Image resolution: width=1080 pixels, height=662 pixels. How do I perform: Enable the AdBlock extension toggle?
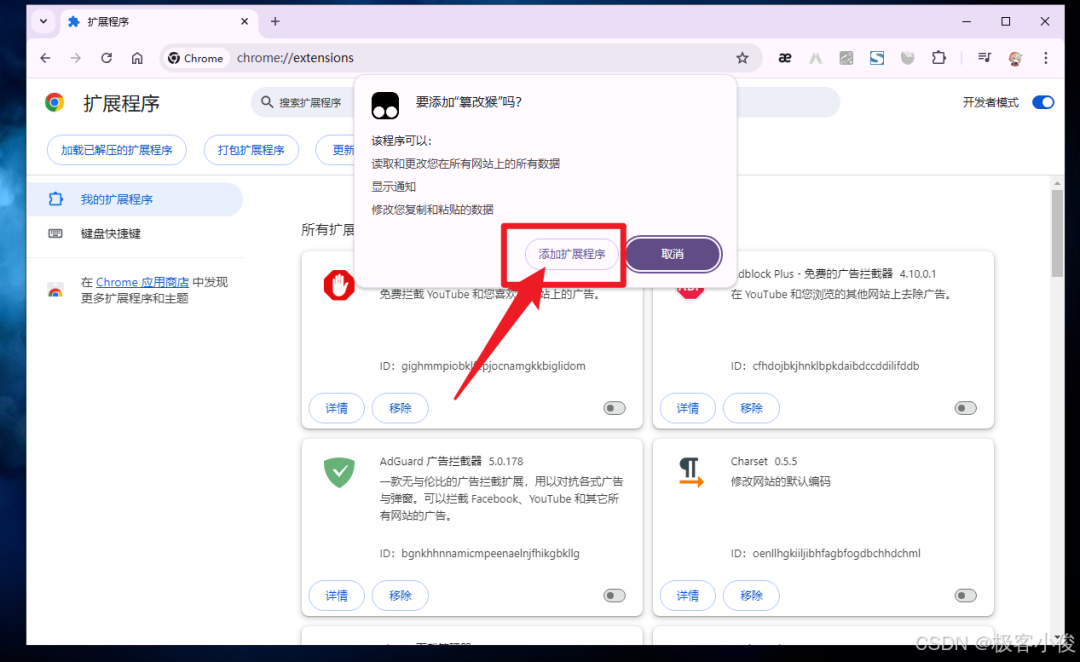(614, 408)
